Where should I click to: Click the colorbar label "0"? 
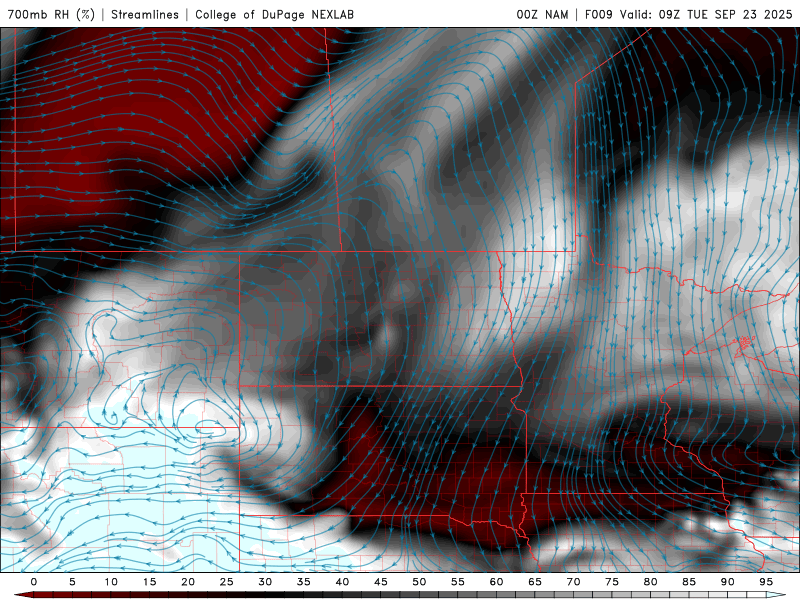[x=34, y=582]
